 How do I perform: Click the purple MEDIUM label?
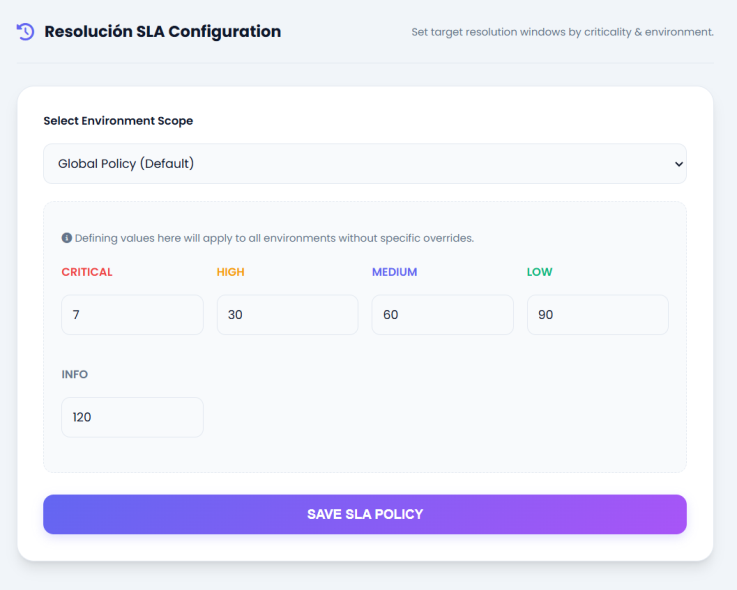(395, 272)
